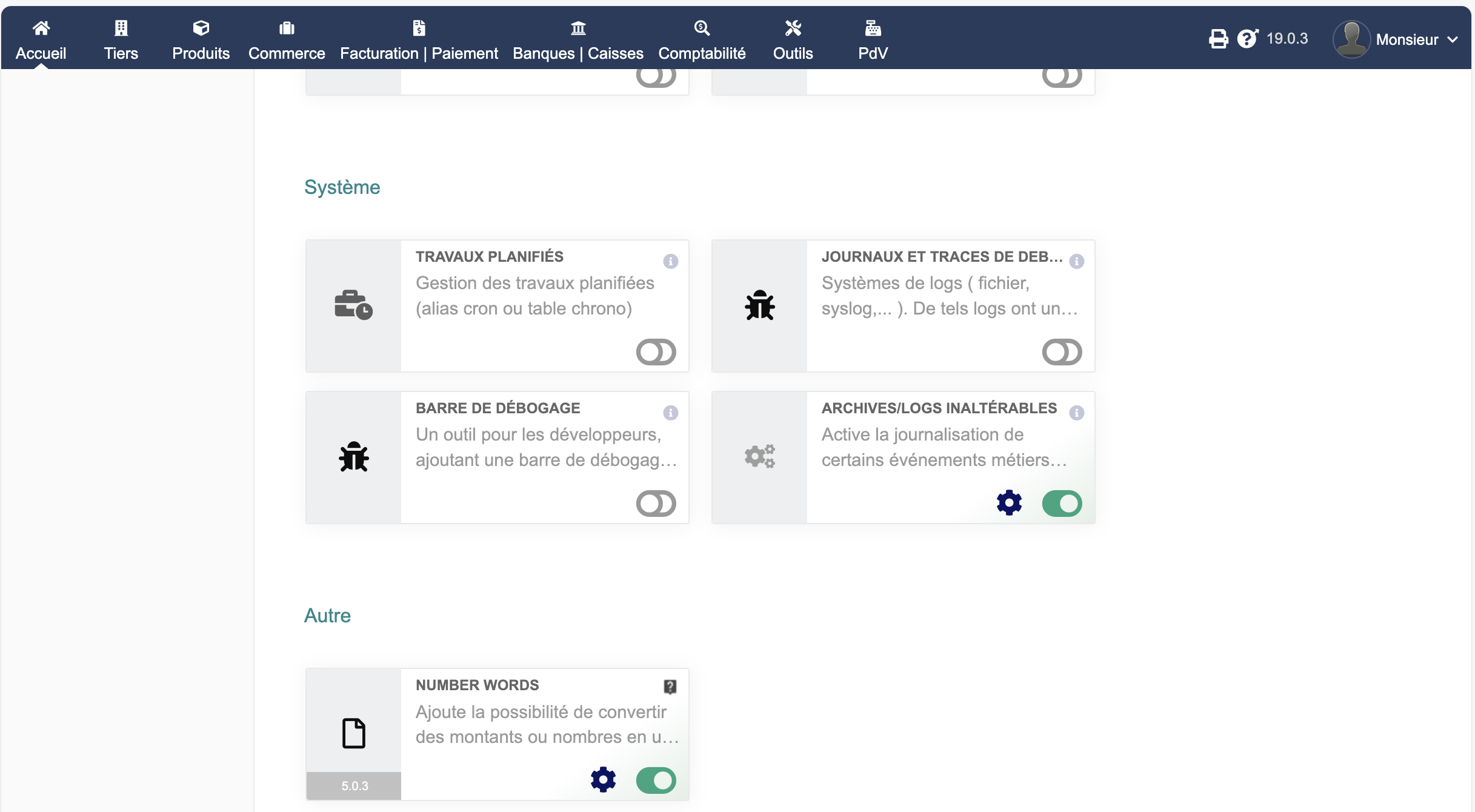Screen dimensions: 1475x812
Task: Click the question-mark icon on Number Words card
Action: tap(670, 687)
